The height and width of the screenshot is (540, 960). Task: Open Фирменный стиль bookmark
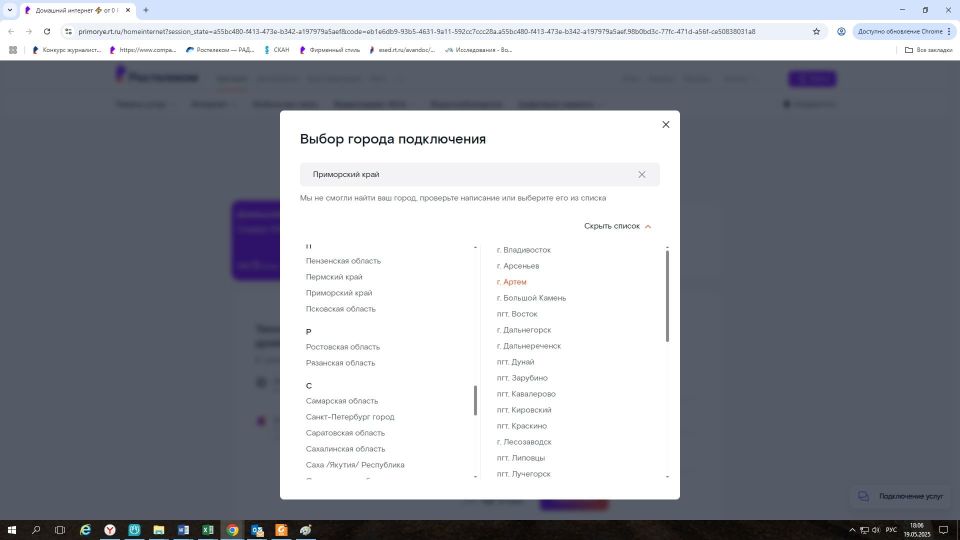coord(329,50)
